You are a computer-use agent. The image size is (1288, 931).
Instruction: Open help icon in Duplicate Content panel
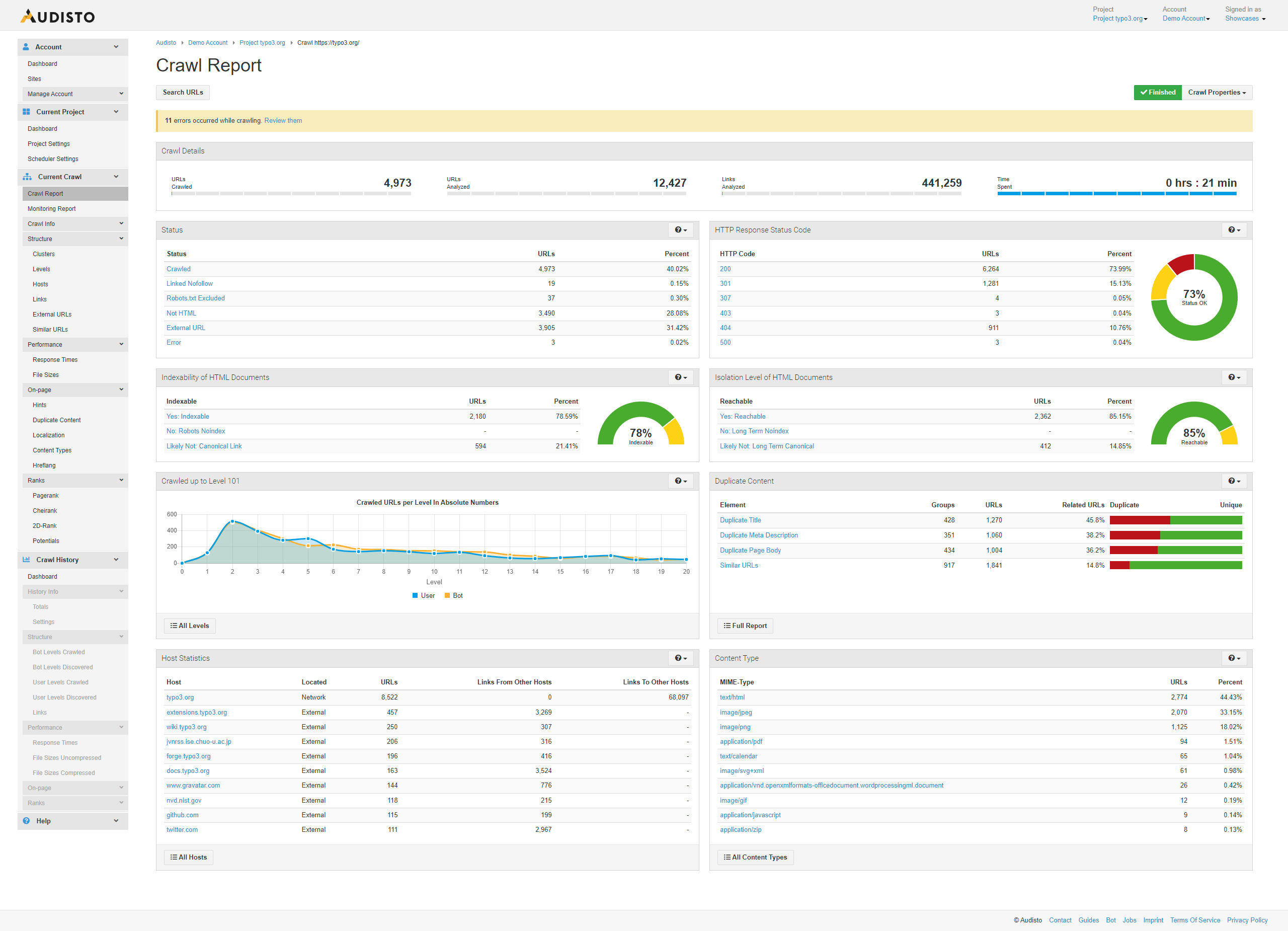[1234, 481]
